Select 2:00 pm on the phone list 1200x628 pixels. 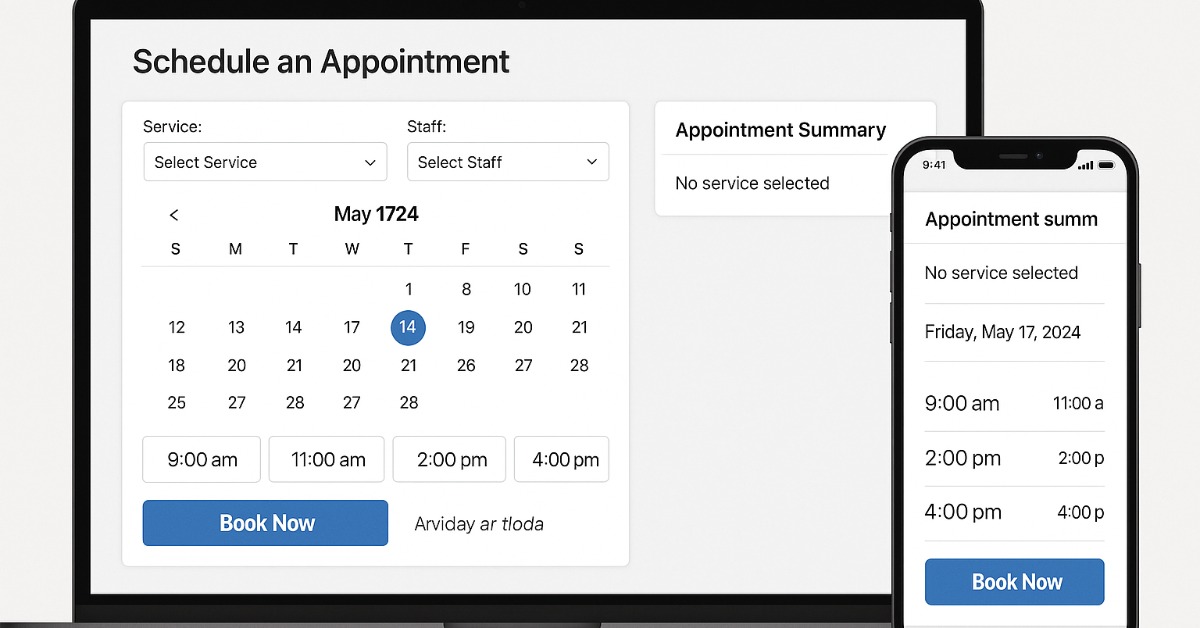click(962, 458)
